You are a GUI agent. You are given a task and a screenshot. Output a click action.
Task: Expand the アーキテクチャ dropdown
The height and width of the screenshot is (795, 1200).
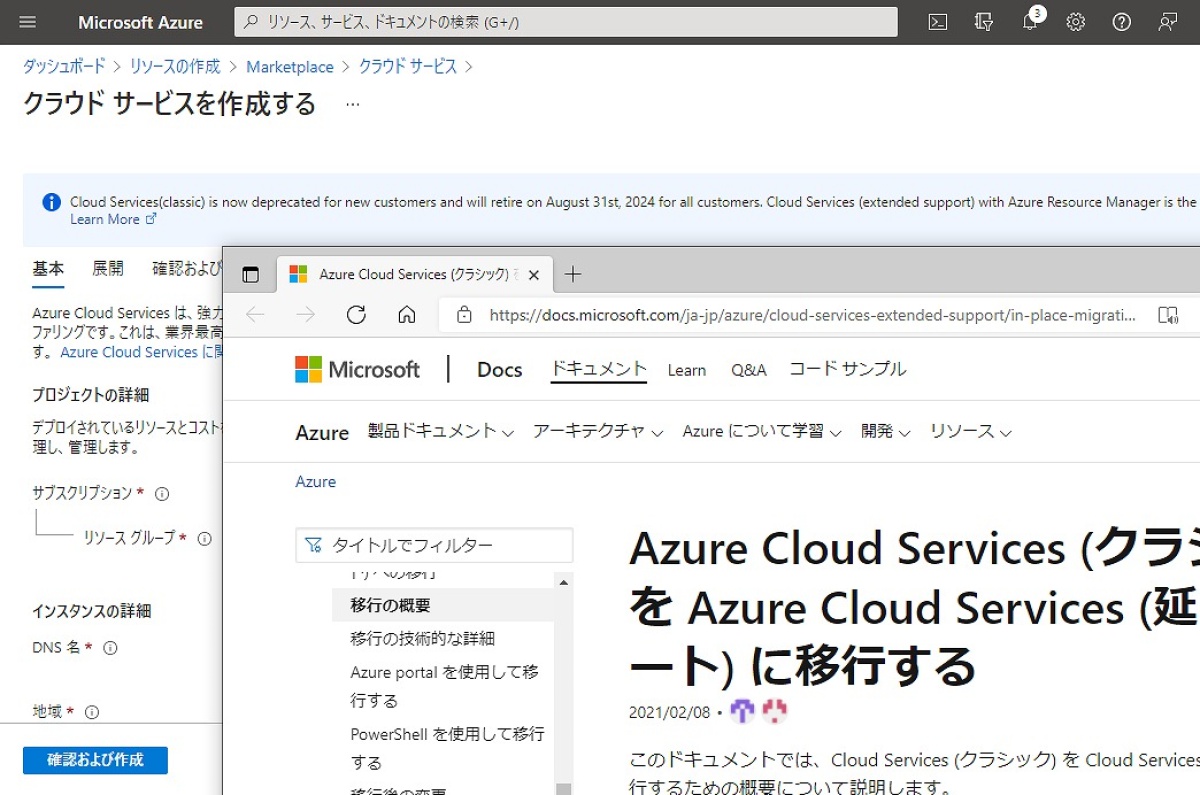[x=598, y=432]
